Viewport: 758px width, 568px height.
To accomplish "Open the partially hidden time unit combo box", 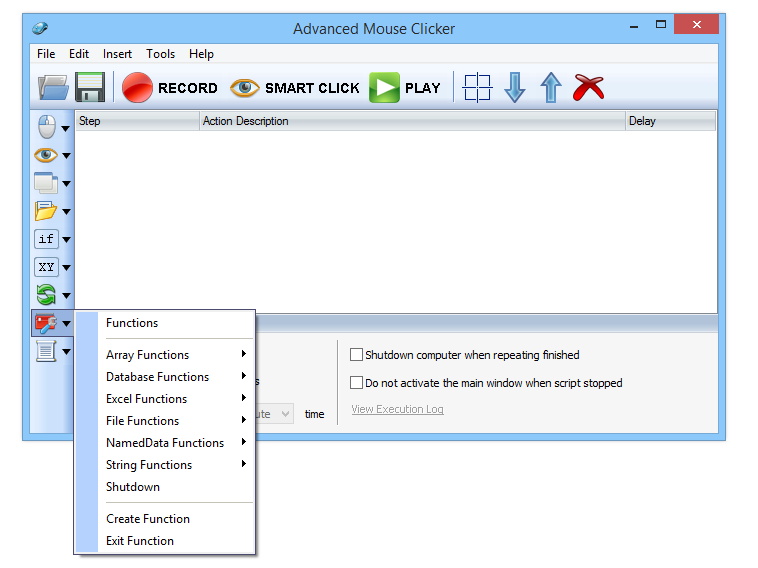I will (275, 414).
